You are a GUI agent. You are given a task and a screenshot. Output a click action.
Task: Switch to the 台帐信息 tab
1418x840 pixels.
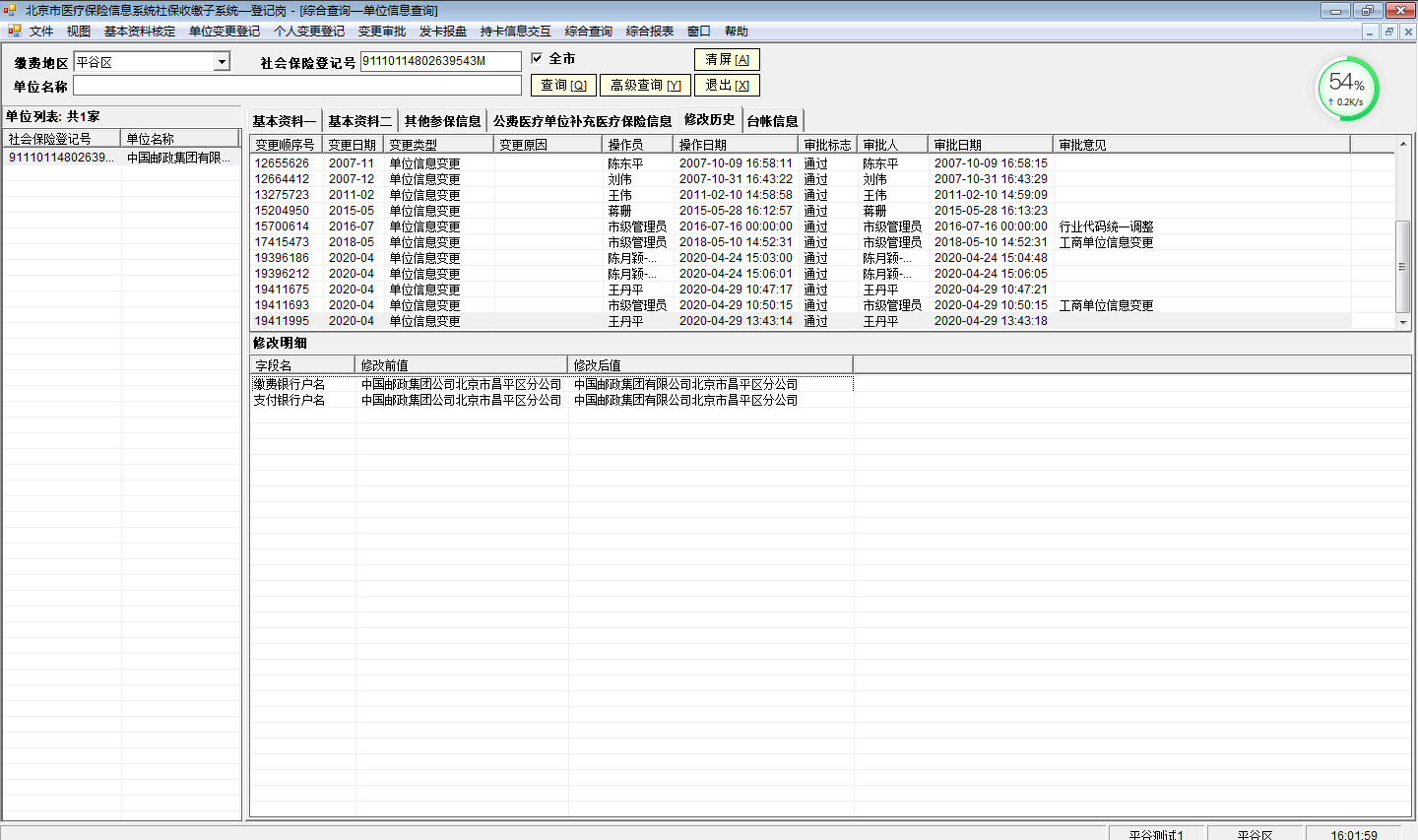[x=772, y=121]
